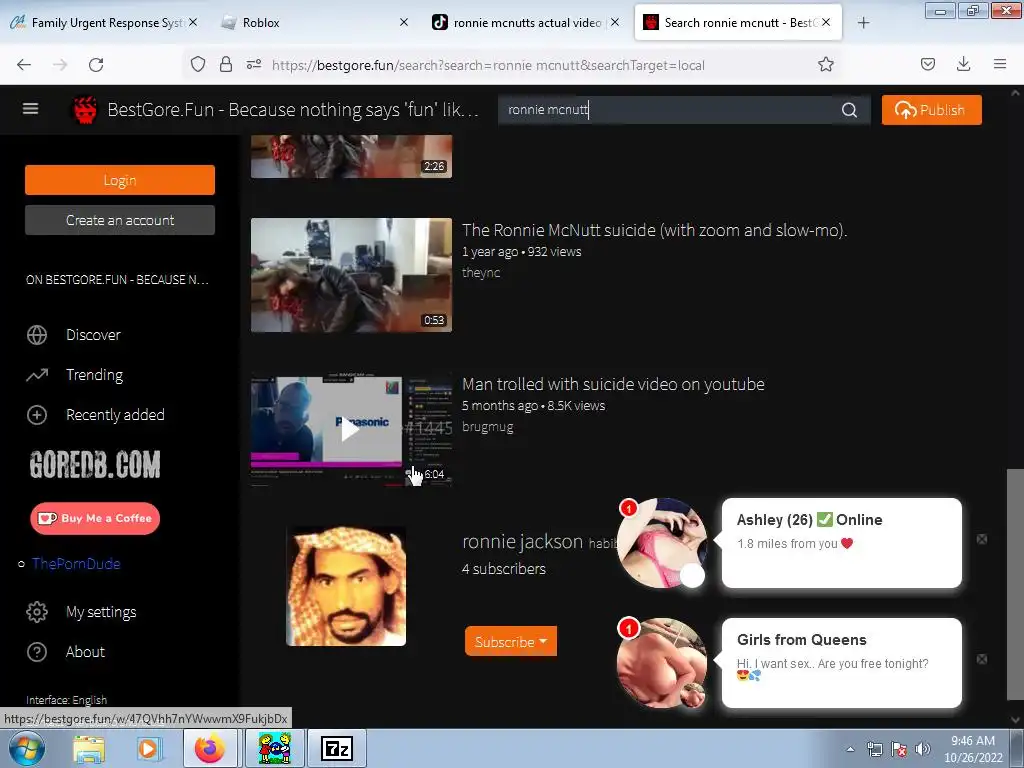1024x768 pixels.
Task: Open the result thumbnail with 0:53 duration
Action: [351, 275]
